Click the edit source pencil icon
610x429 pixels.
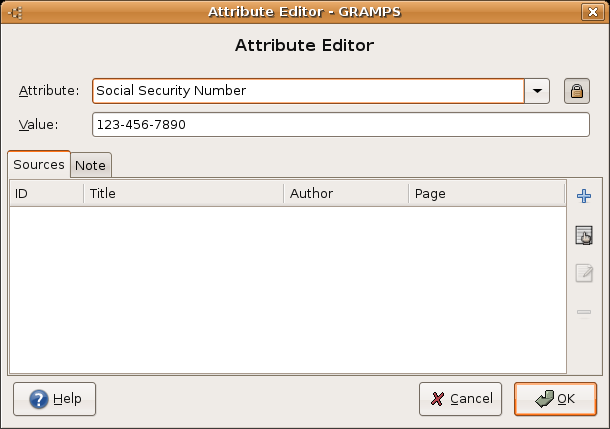pyautogui.click(x=584, y=274)
